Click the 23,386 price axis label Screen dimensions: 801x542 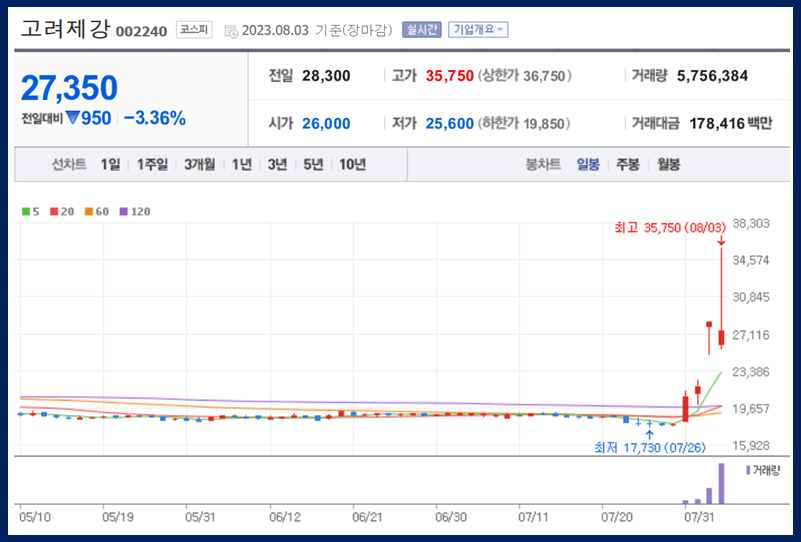(x=750, y=372)
